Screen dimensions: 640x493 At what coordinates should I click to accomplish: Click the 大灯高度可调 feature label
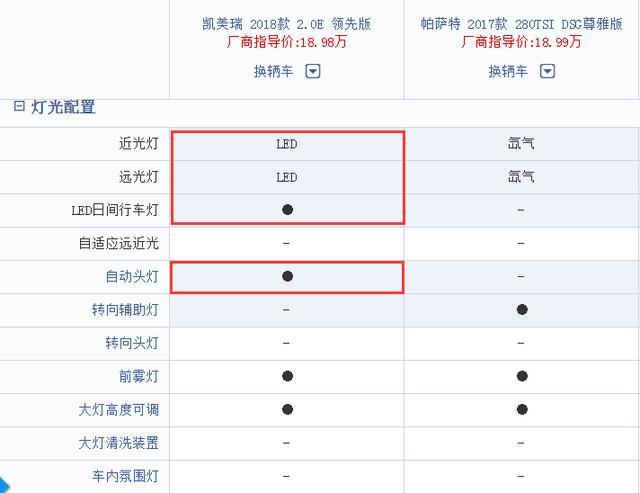(118, 409)
